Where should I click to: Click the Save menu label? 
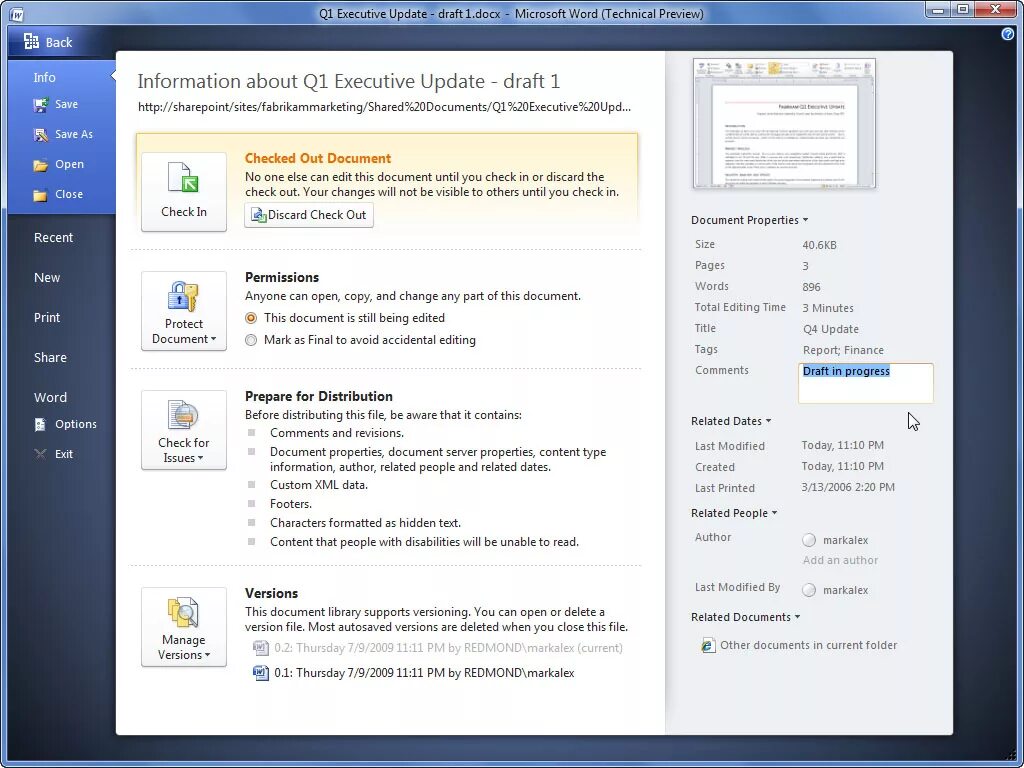66,104
